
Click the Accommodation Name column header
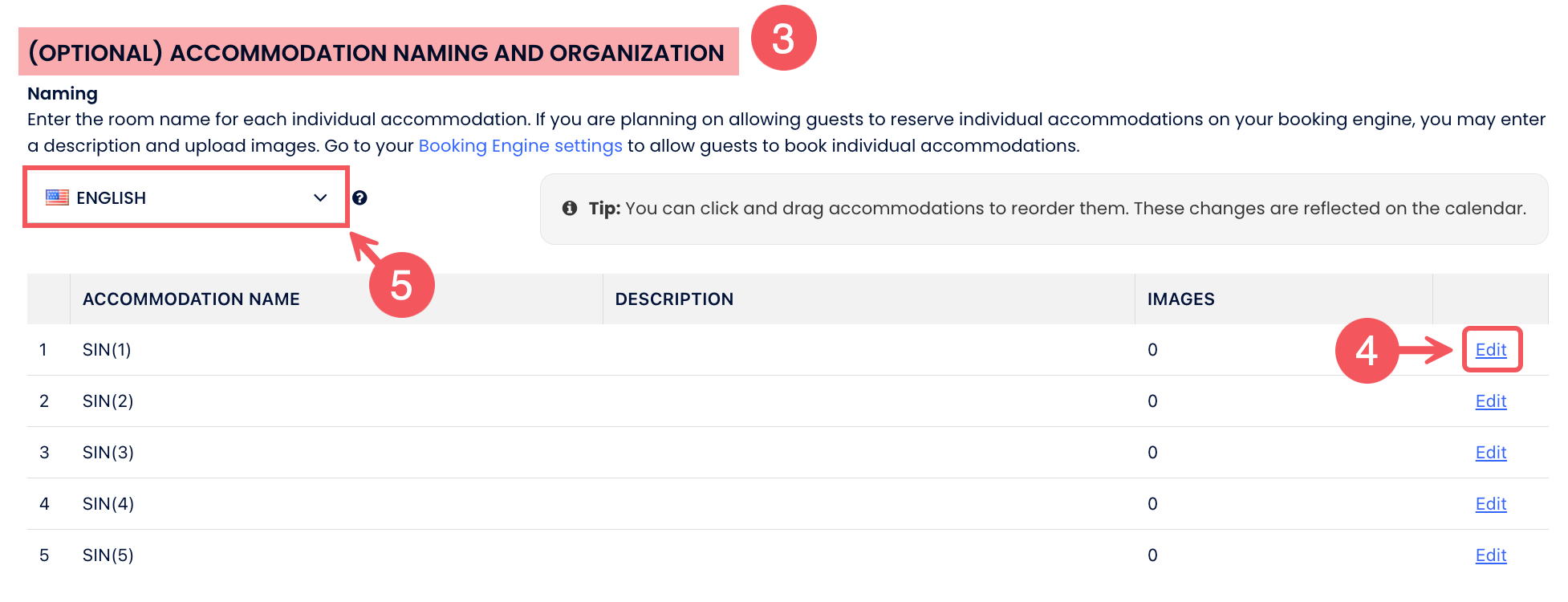(x=191, y=299)
